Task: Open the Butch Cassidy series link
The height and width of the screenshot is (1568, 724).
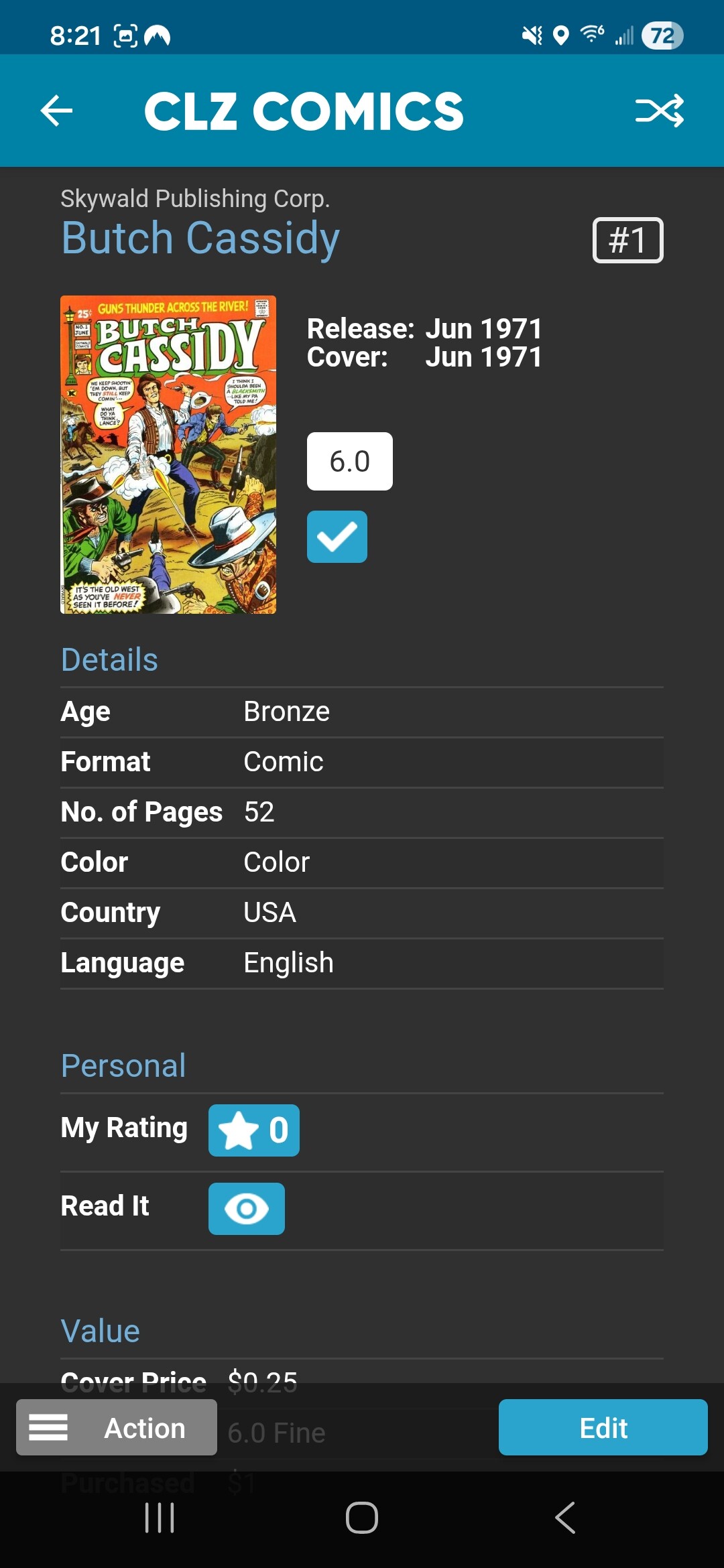Action: click(200, 239)
